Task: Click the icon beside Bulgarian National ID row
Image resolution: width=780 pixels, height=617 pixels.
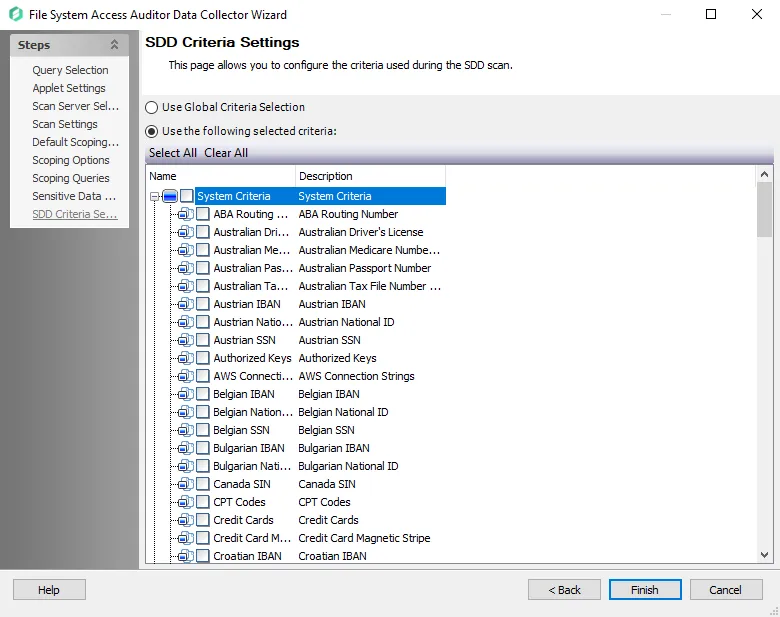Action: tap(186, 466)
